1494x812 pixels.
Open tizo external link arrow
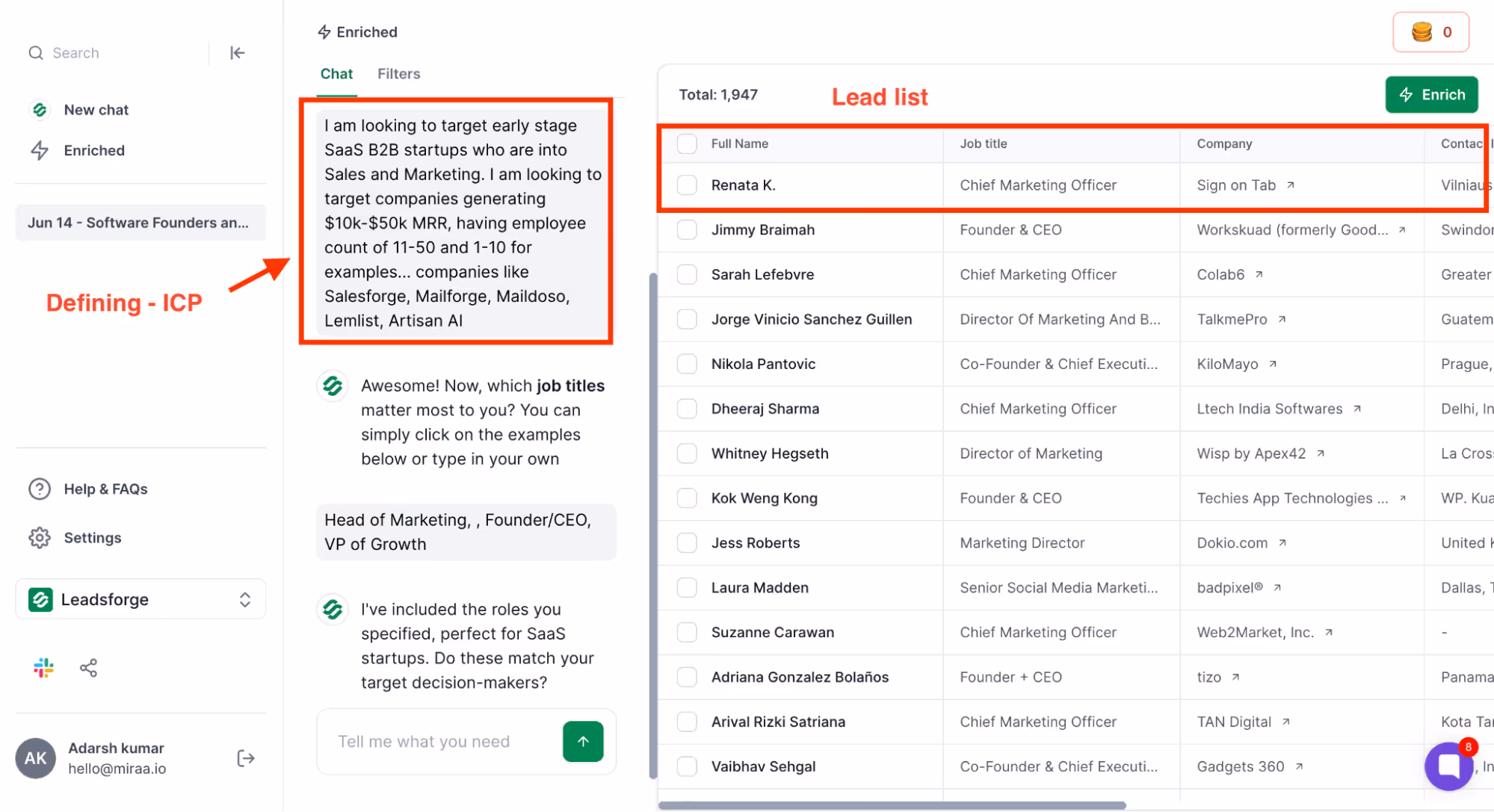tap(1236, 678)
